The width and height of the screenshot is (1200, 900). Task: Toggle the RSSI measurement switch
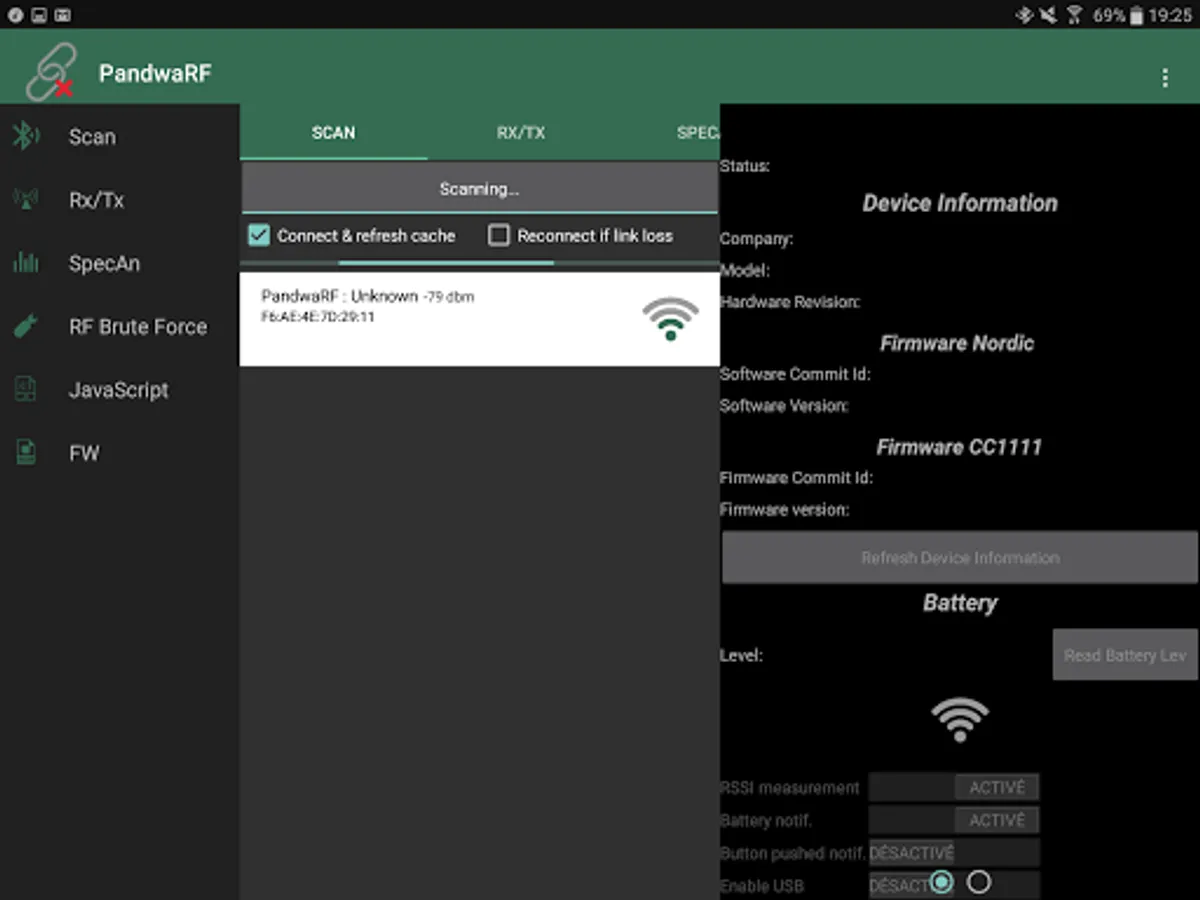(x=954, y=787)
